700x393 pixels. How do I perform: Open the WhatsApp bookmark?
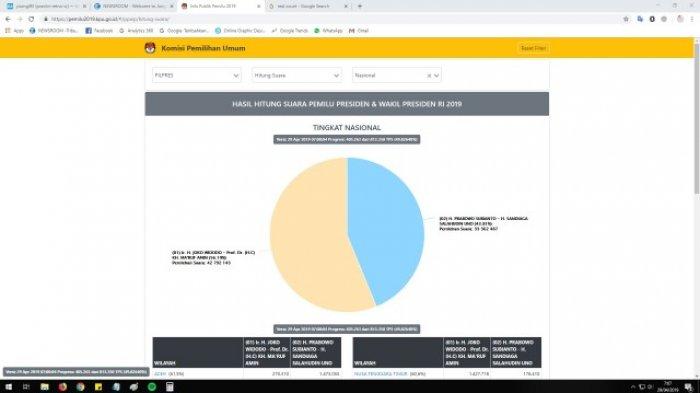pos(328,31)
